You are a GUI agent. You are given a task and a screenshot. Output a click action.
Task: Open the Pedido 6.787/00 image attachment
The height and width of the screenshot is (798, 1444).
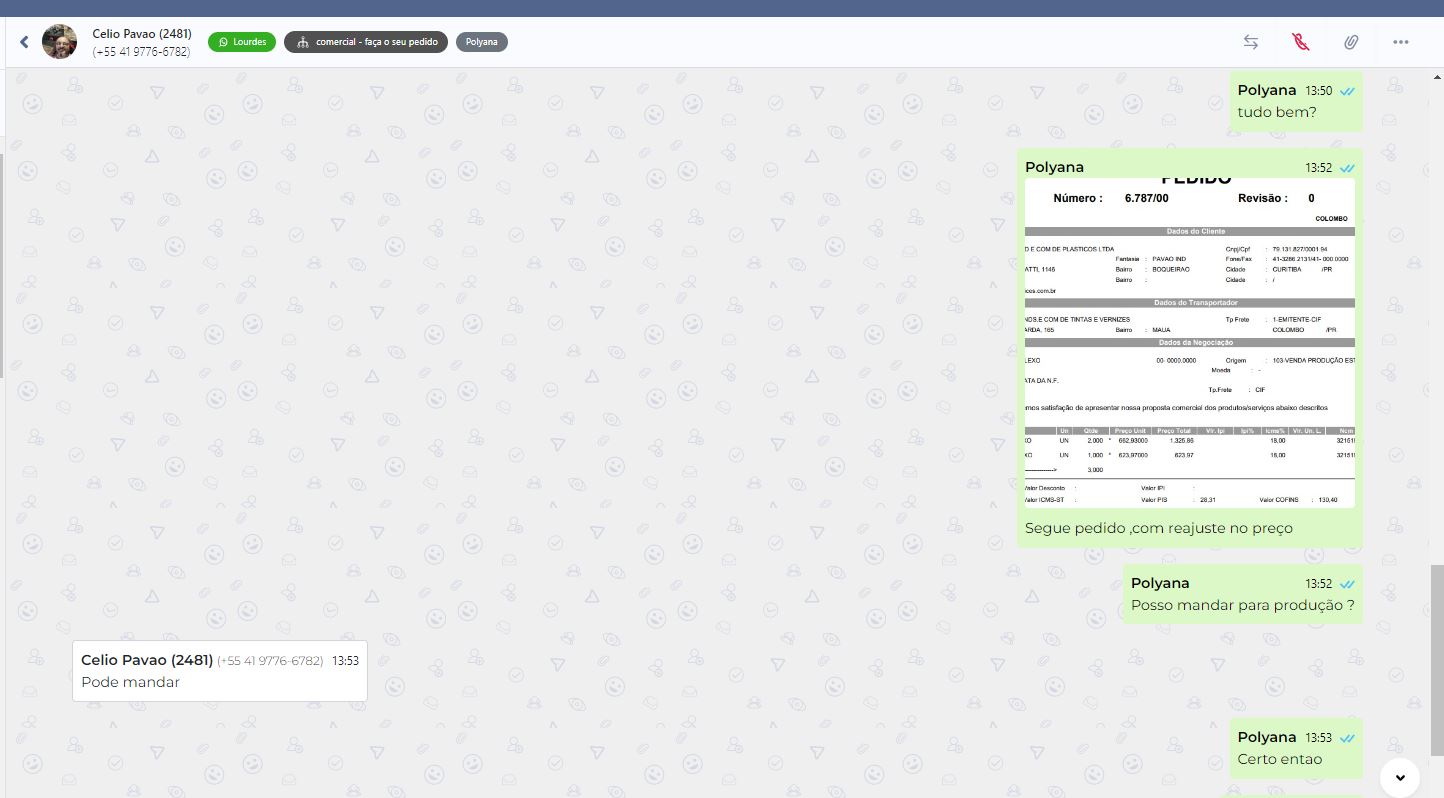1189,343
